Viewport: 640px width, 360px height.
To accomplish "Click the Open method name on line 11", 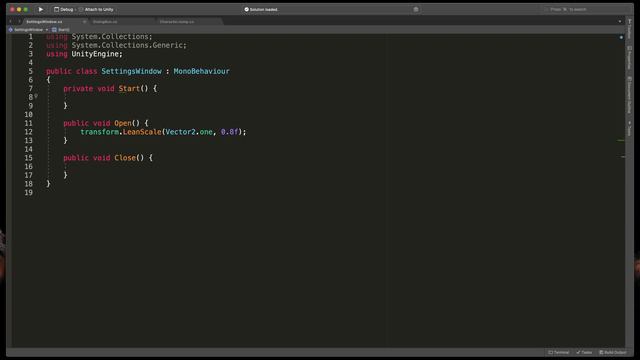I will pyautogui.click(x=122, y=123).
